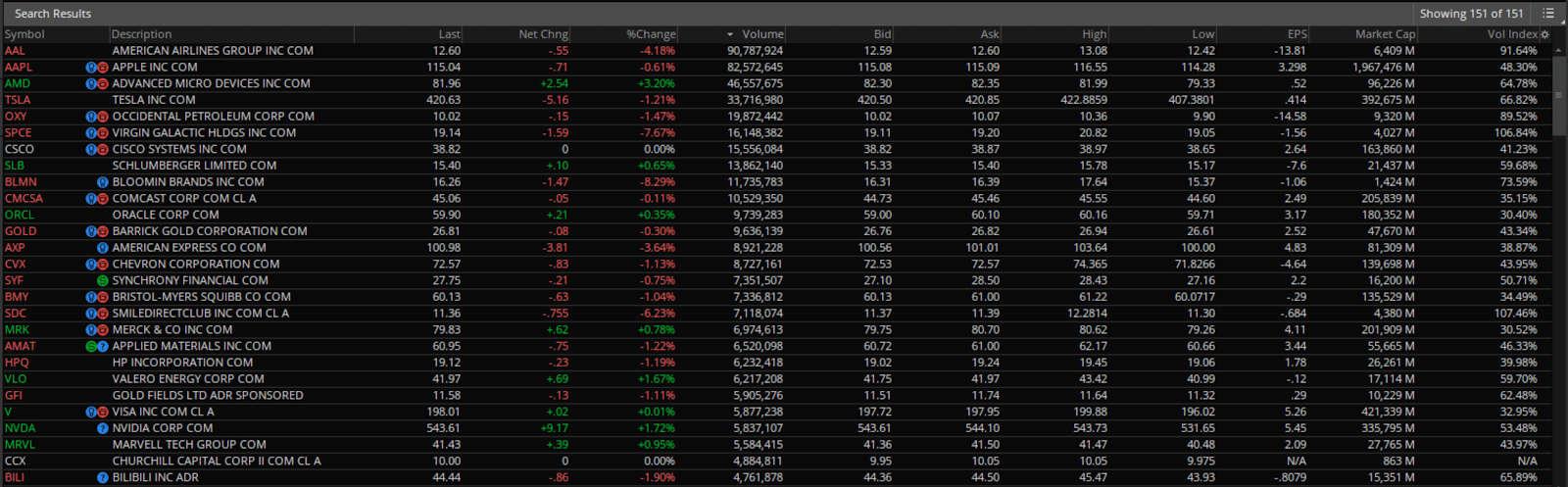Click the blue icon beside Applied Materials

tap(103, 347)
